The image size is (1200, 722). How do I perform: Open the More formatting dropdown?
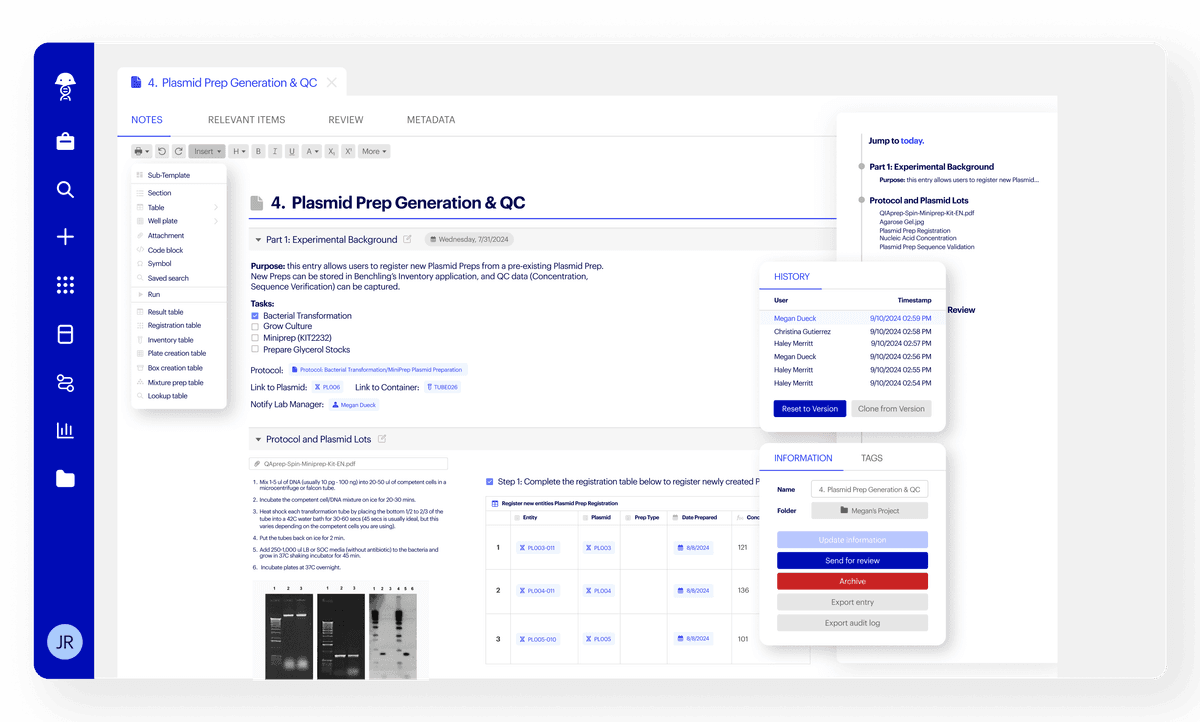click(374, 151)
